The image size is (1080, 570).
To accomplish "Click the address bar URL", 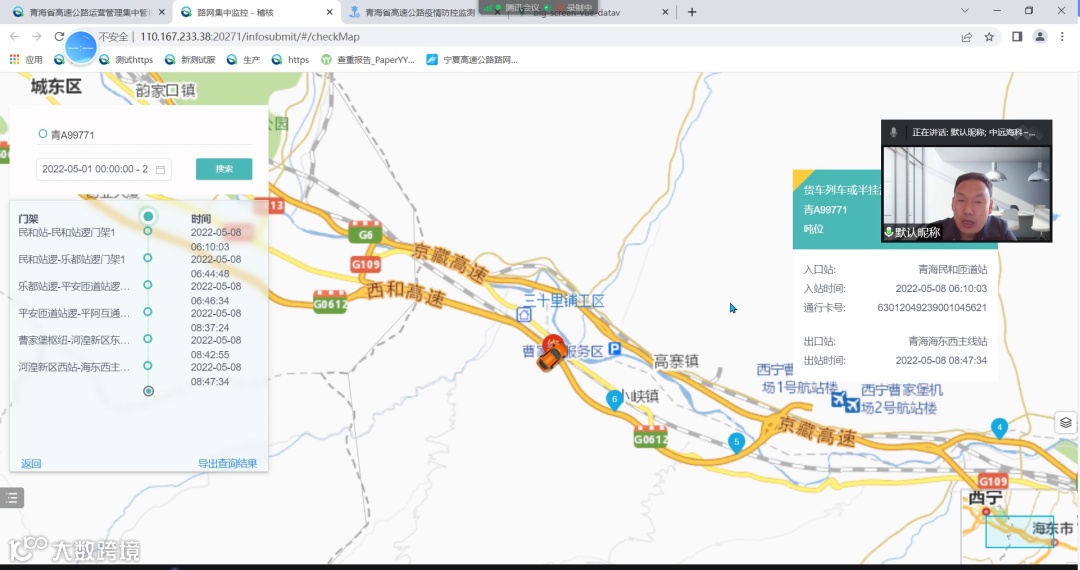I will 249,37.
